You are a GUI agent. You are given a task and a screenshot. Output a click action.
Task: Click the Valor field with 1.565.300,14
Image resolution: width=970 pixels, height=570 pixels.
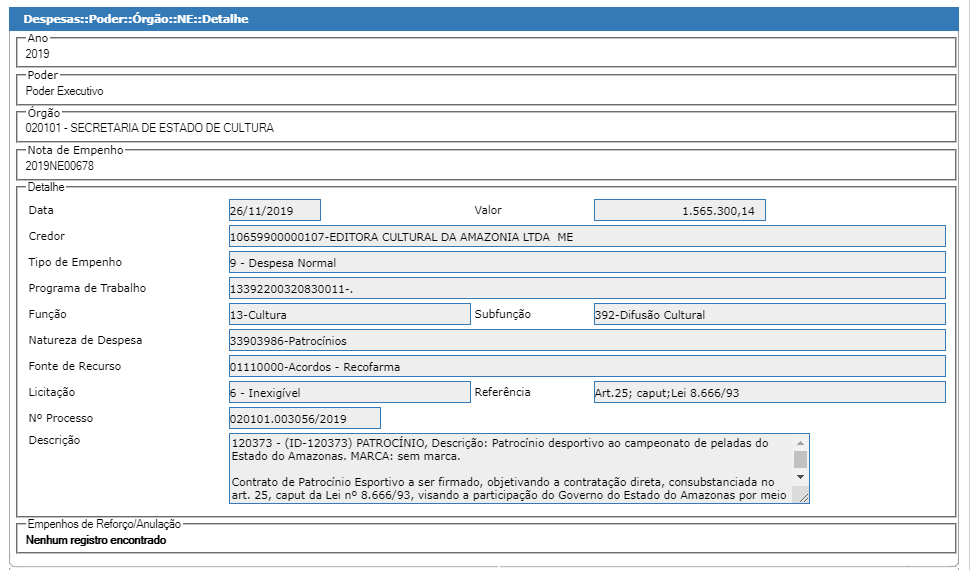(679, 210)
